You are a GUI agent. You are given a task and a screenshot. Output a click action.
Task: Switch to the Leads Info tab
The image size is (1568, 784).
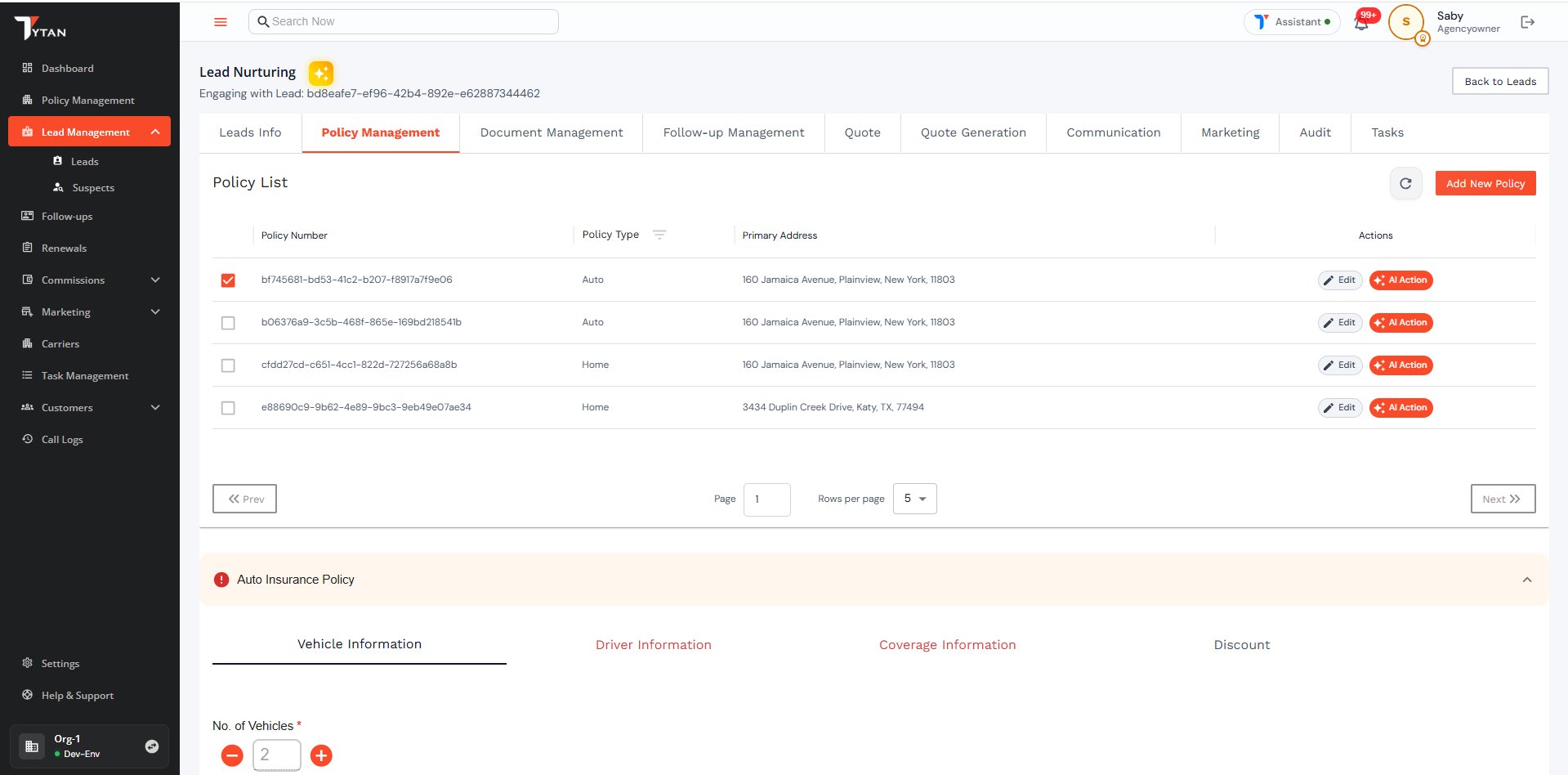tap(250, 133)
